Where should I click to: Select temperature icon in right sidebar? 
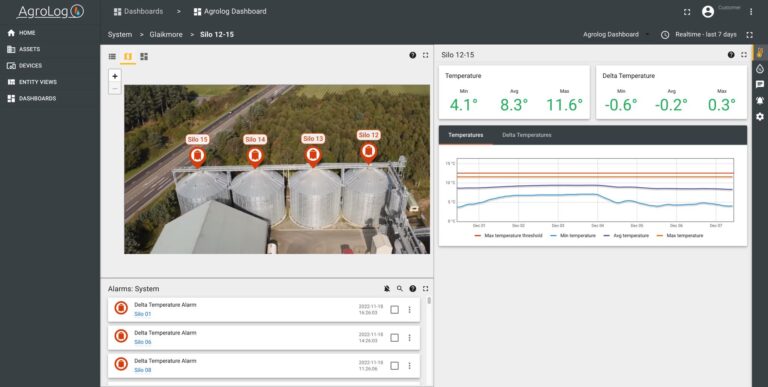[x=760, y=53]
